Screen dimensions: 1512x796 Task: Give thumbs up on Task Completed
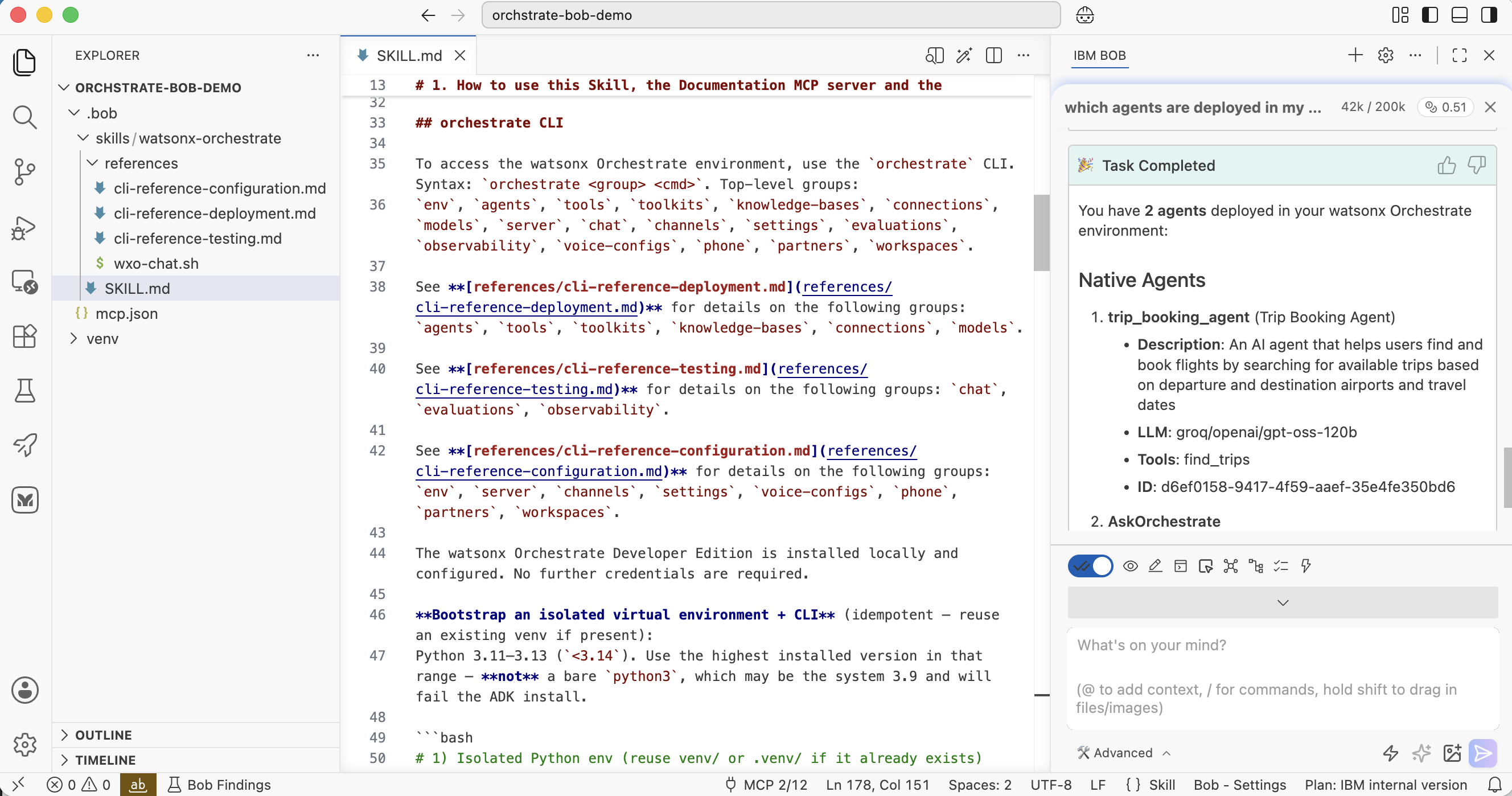point(1447,165)
